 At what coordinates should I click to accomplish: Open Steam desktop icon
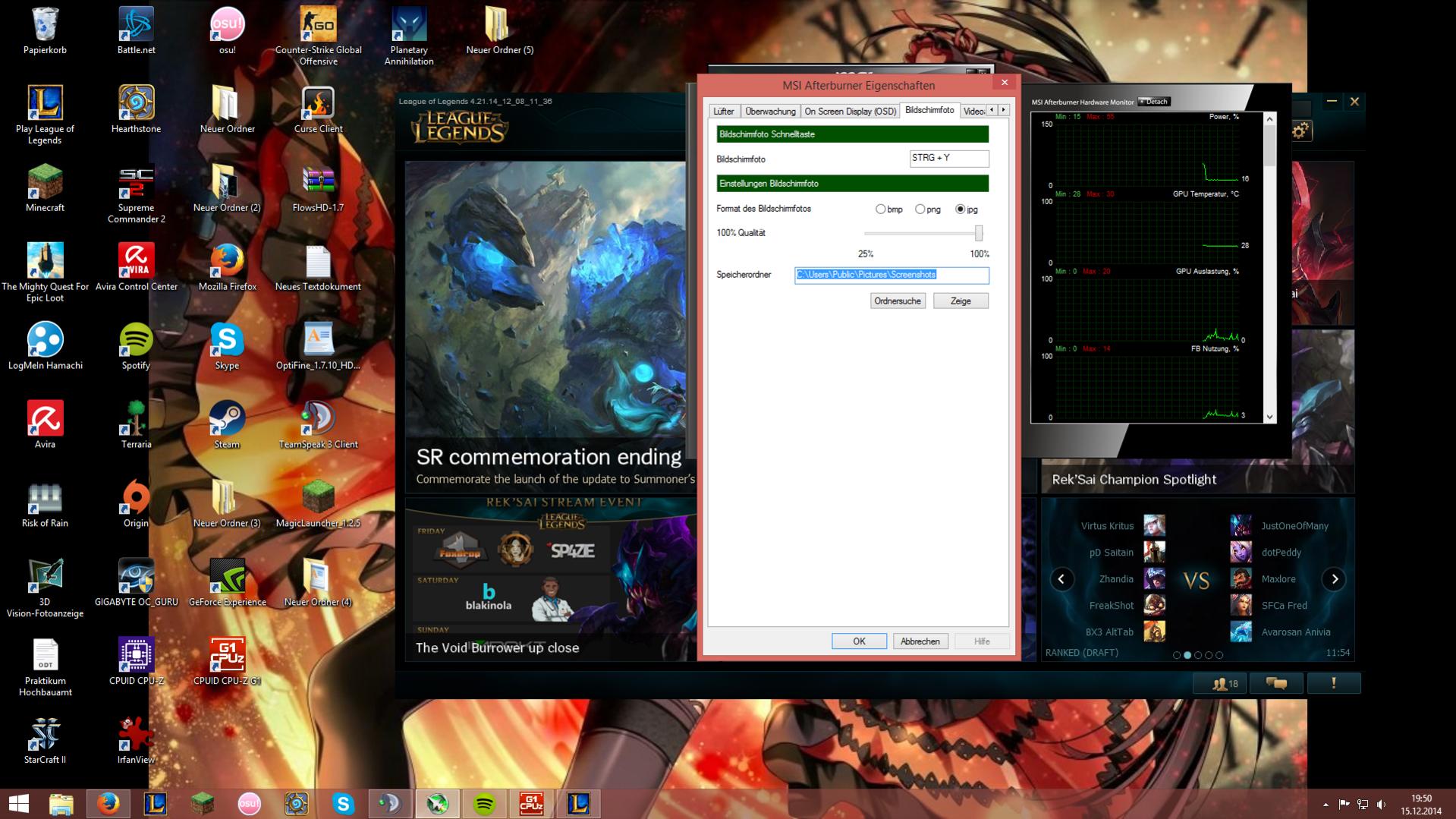pyautogui.click(x=227, y=426)
